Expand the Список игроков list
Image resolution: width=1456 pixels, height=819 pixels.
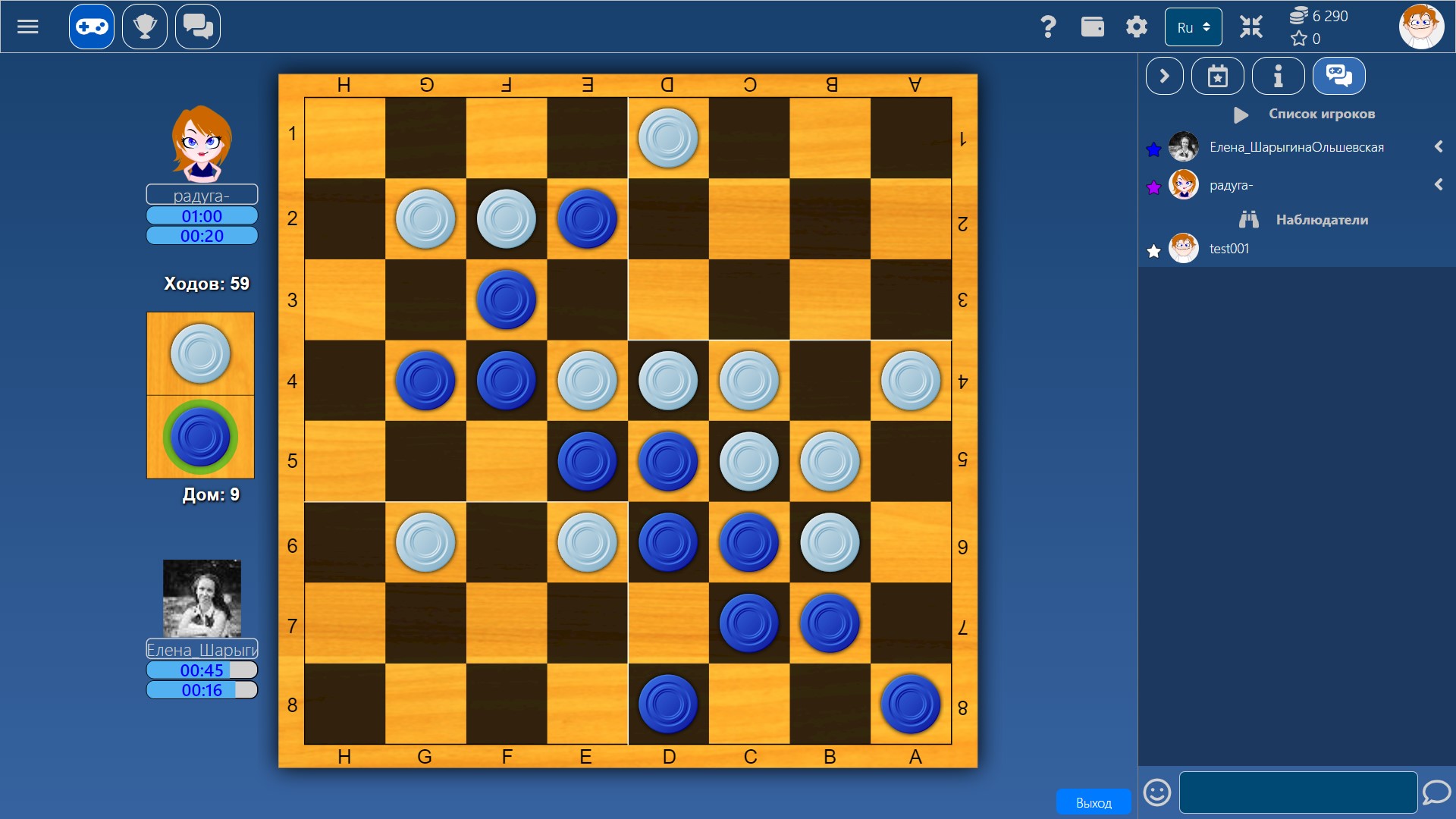point(1241,115)
